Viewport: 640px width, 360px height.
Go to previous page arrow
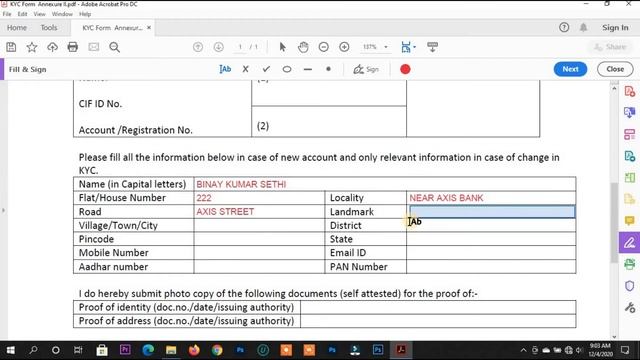[198, 47]
